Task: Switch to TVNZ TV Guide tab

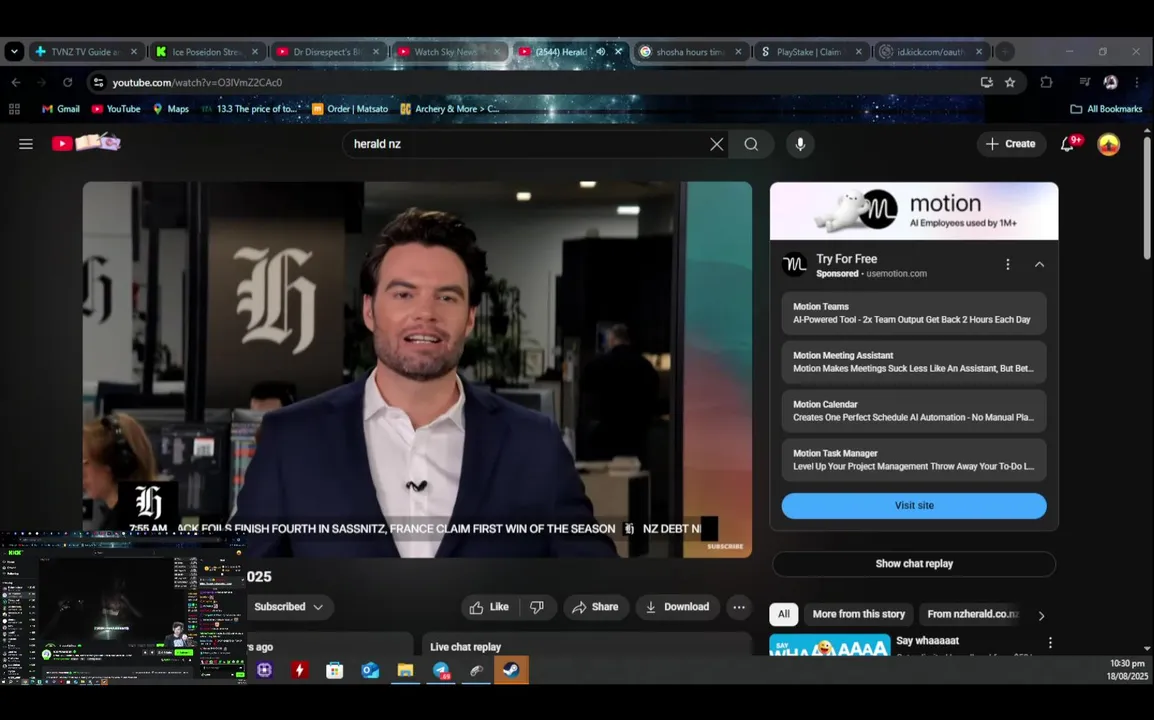Action: pos(85,52)
